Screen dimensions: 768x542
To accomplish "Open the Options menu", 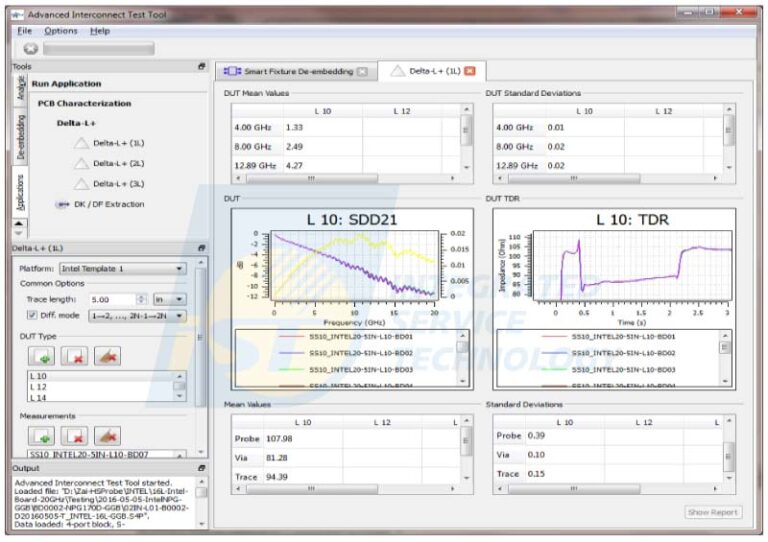I will tap(61, 31).
